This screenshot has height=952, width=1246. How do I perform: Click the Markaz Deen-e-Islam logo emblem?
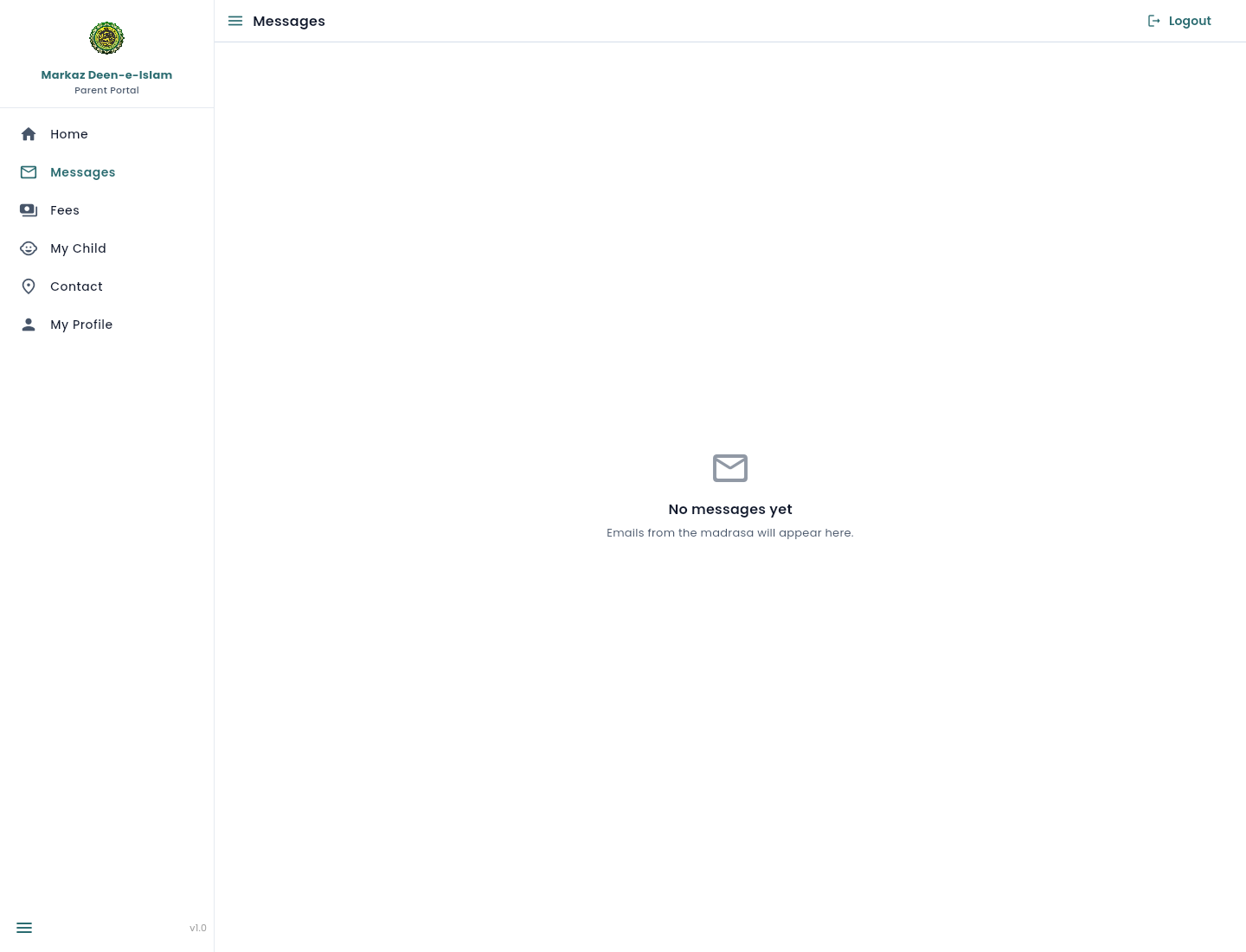[x=106, y=38]
